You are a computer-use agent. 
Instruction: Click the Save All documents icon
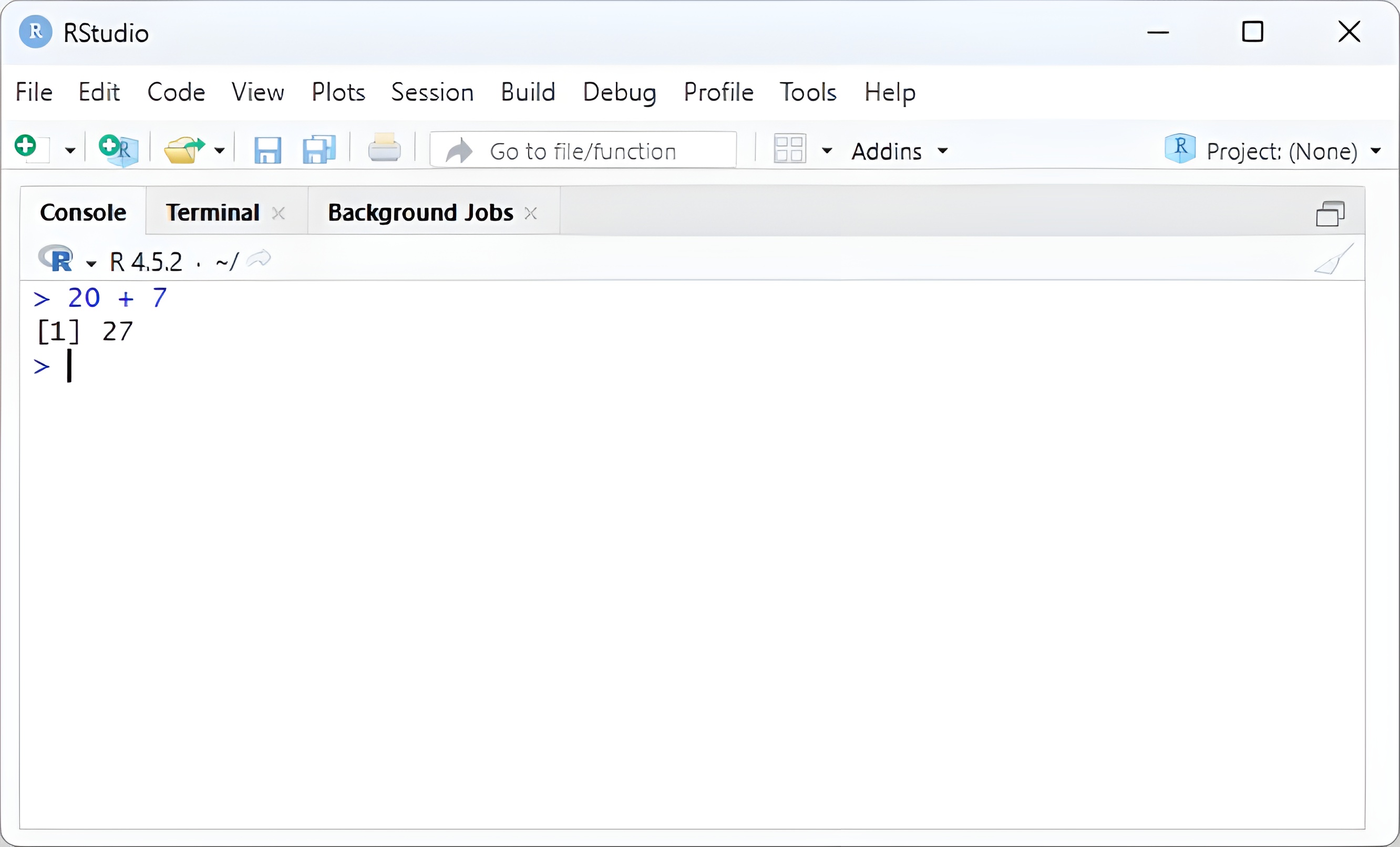[319, 150]
